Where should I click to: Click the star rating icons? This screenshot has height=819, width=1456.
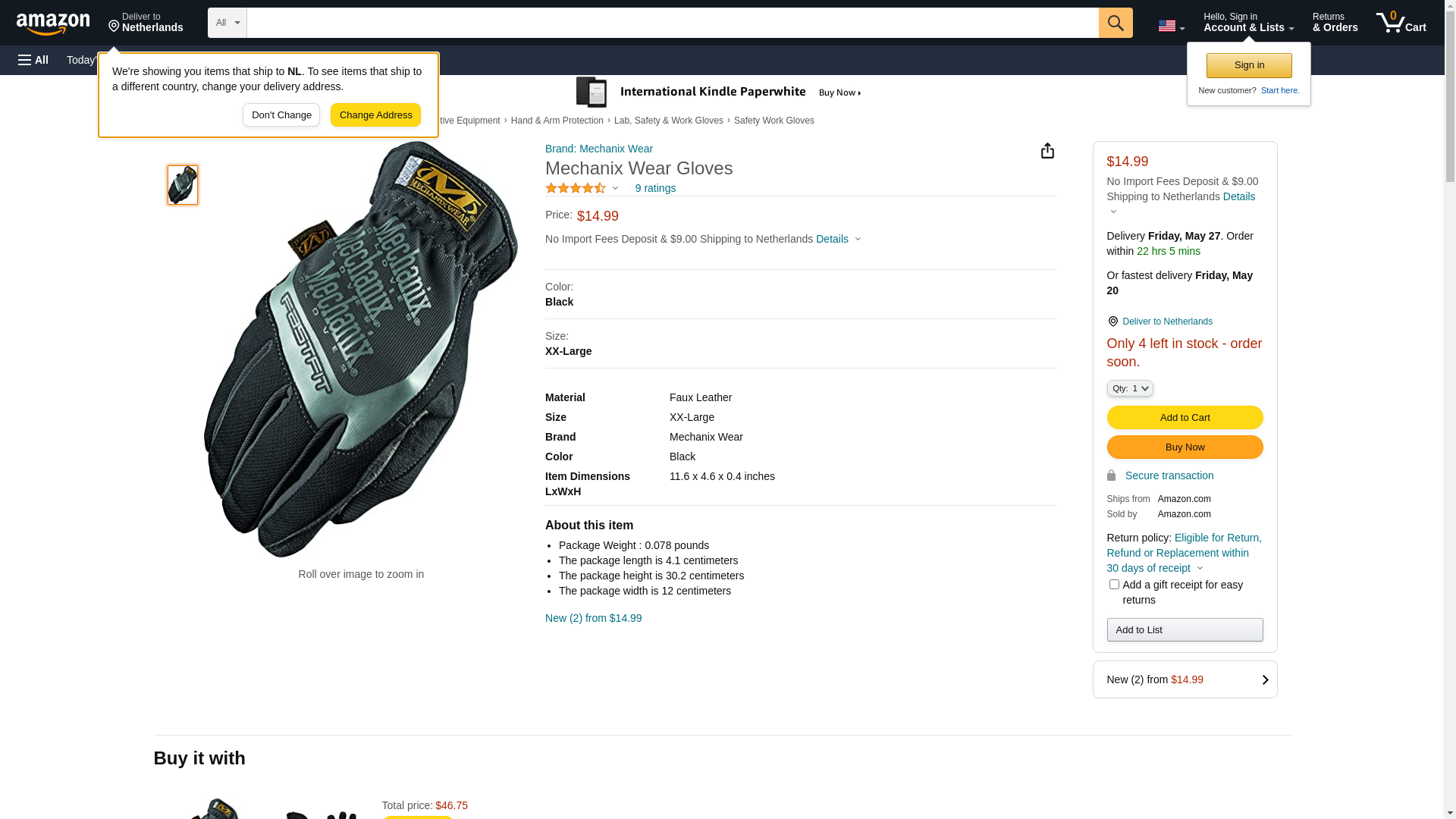point(575,188)
